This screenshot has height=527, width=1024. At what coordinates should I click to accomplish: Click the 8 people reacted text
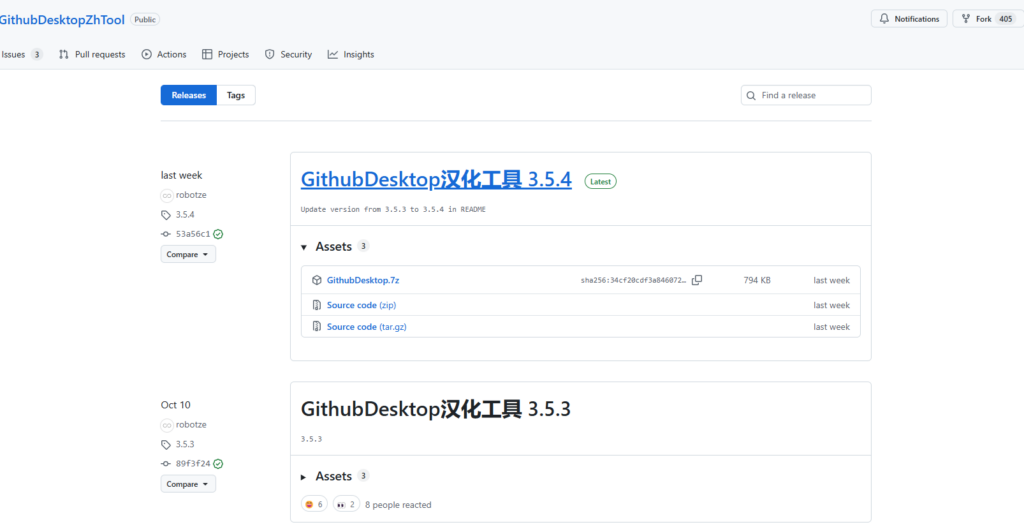(398, 505)
